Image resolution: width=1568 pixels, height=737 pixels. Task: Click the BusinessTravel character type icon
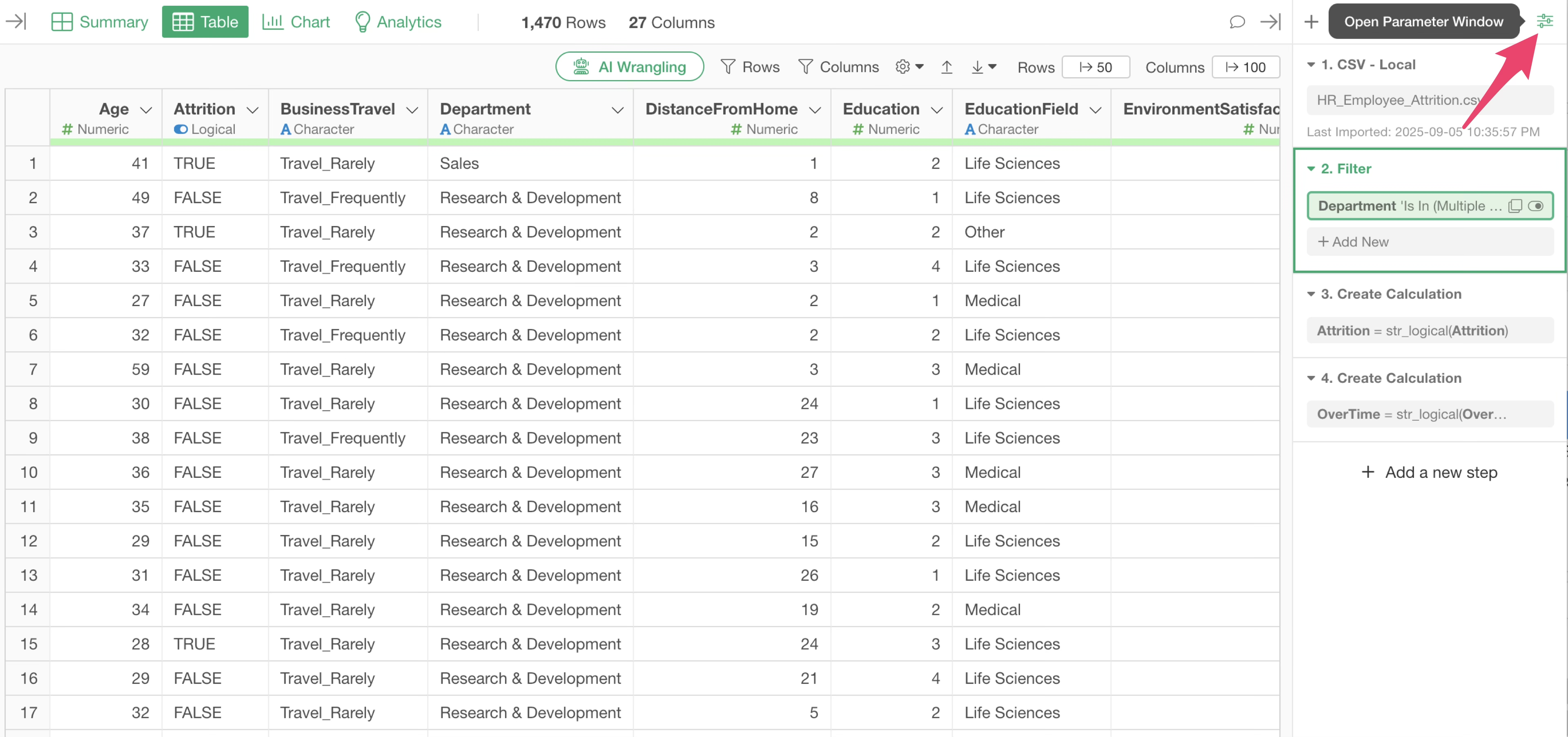(x=285, y=129)
